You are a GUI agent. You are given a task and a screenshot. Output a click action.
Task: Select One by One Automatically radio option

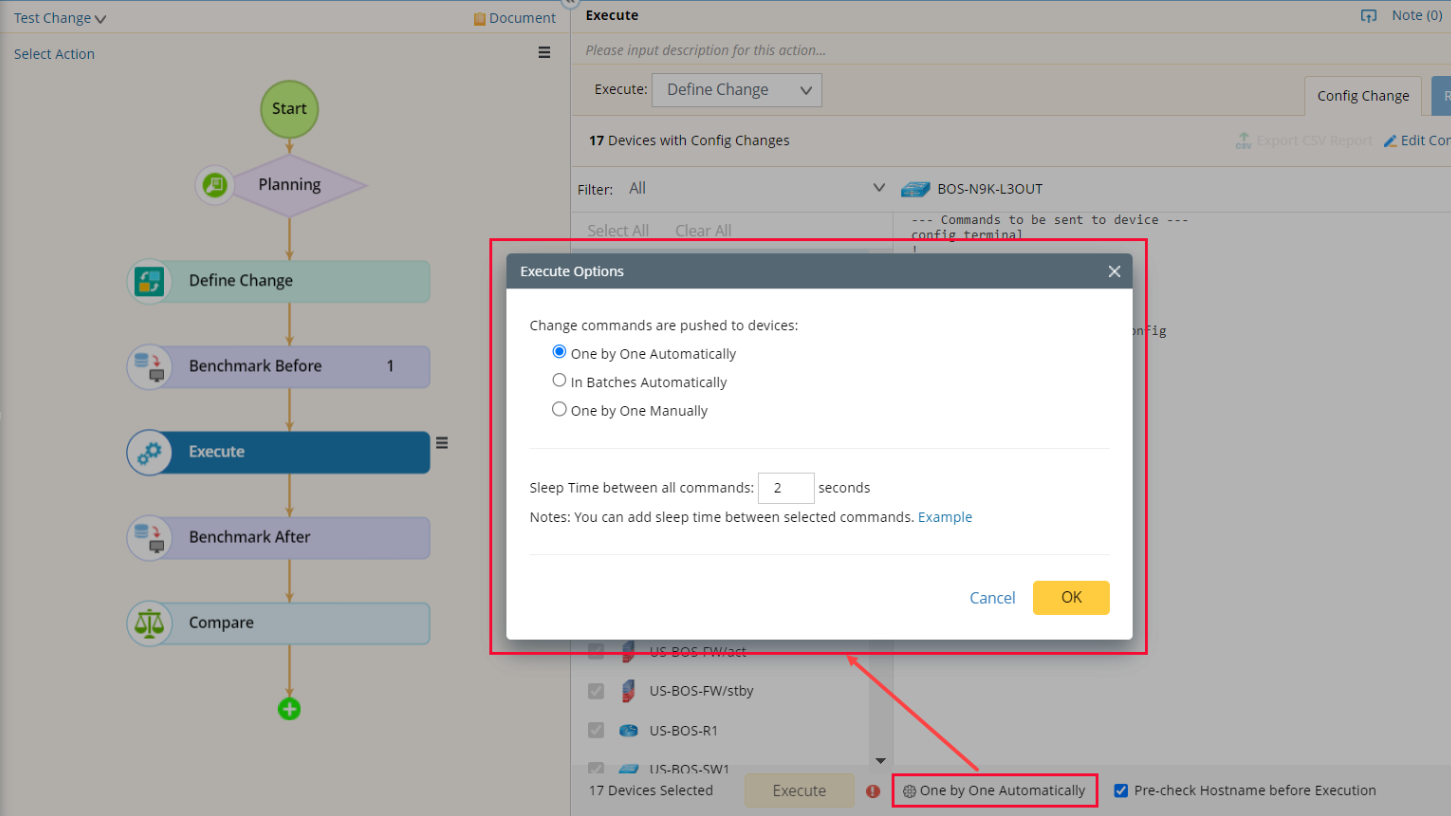tap(560, 352)
